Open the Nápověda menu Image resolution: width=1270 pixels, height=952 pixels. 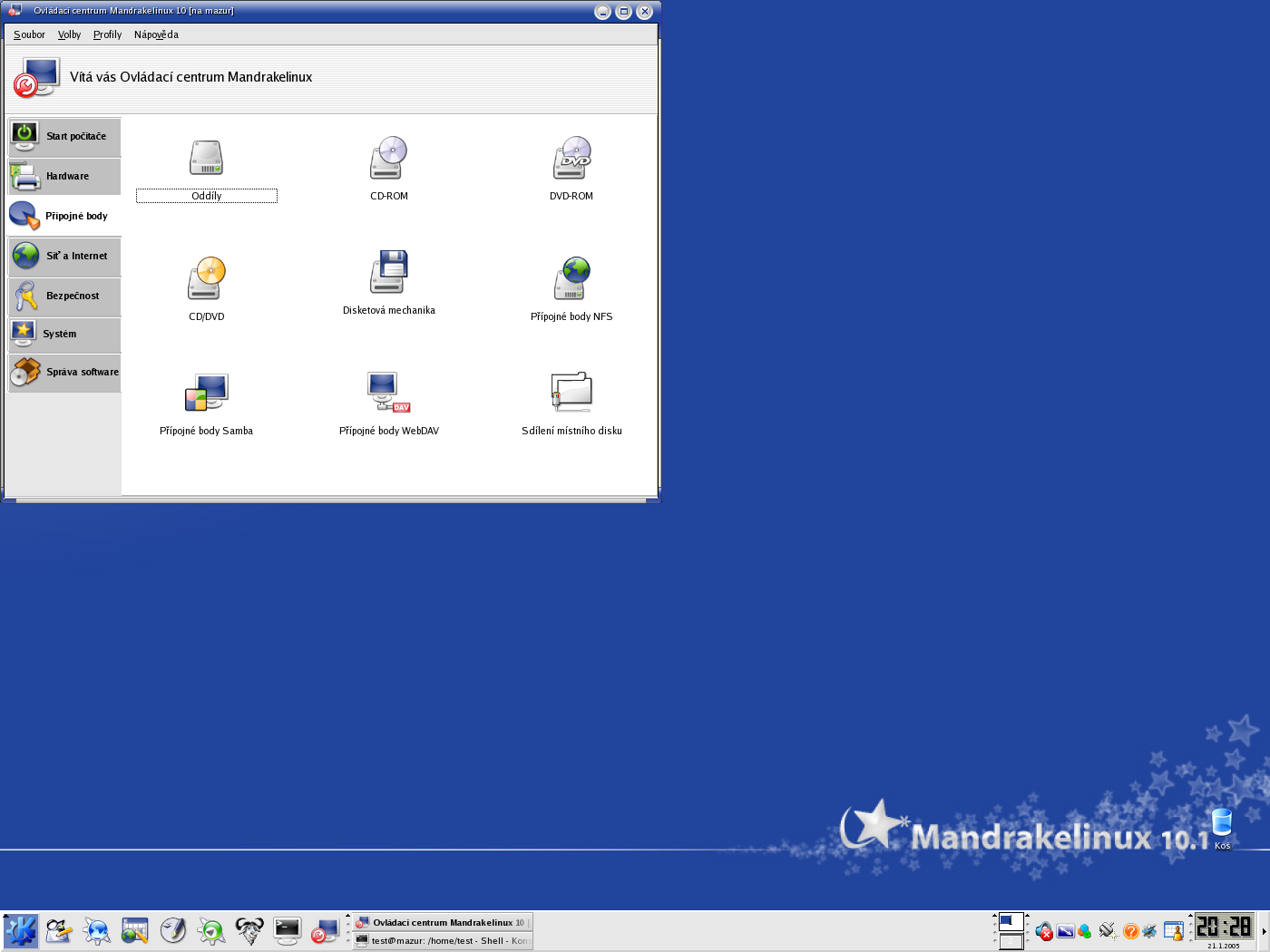point(156,34)
